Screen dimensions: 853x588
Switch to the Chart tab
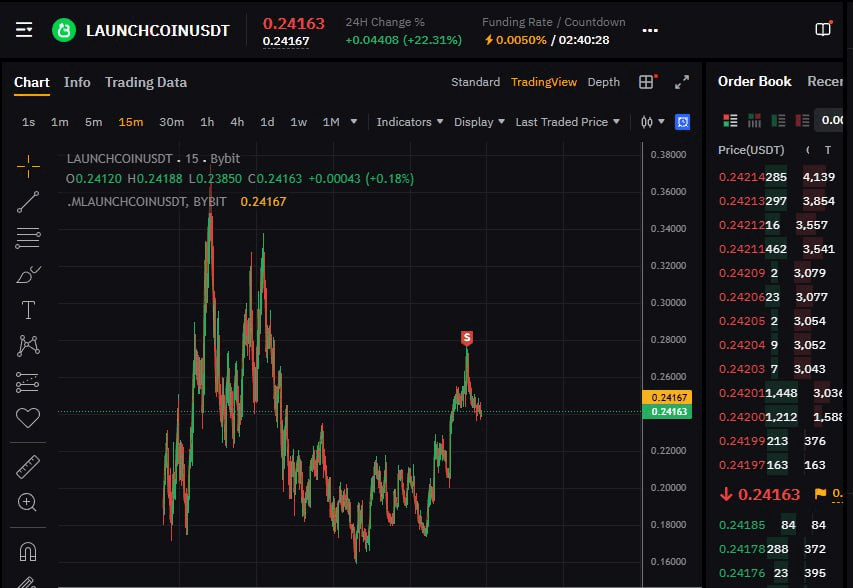click(x=32, y=82)
